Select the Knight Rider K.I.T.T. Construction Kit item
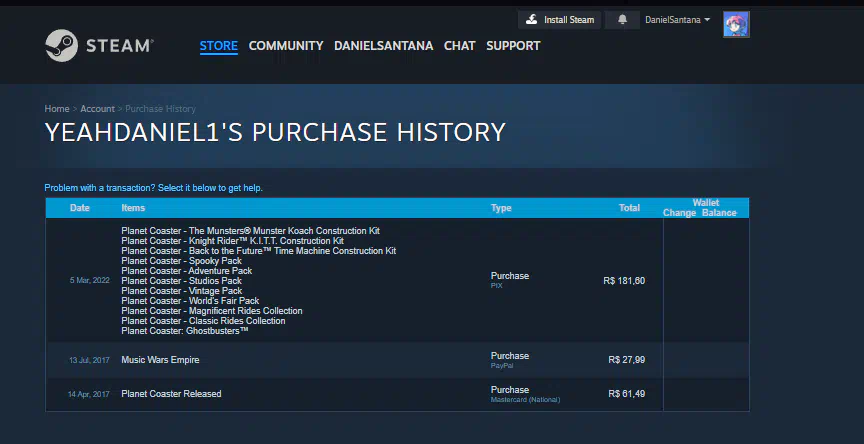864x444 pixels. click(233, 241)
